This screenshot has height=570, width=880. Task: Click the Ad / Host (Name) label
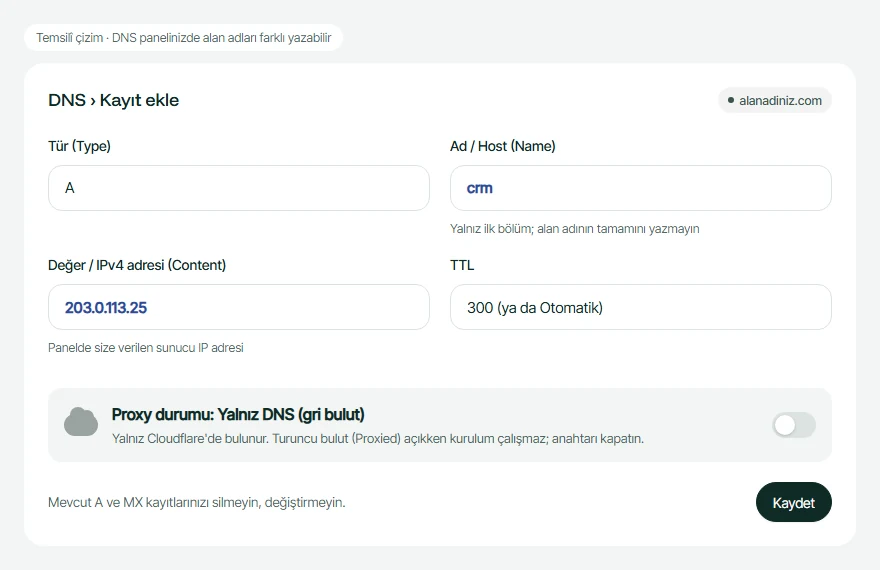pyautogui.click(x=503, y=146)
